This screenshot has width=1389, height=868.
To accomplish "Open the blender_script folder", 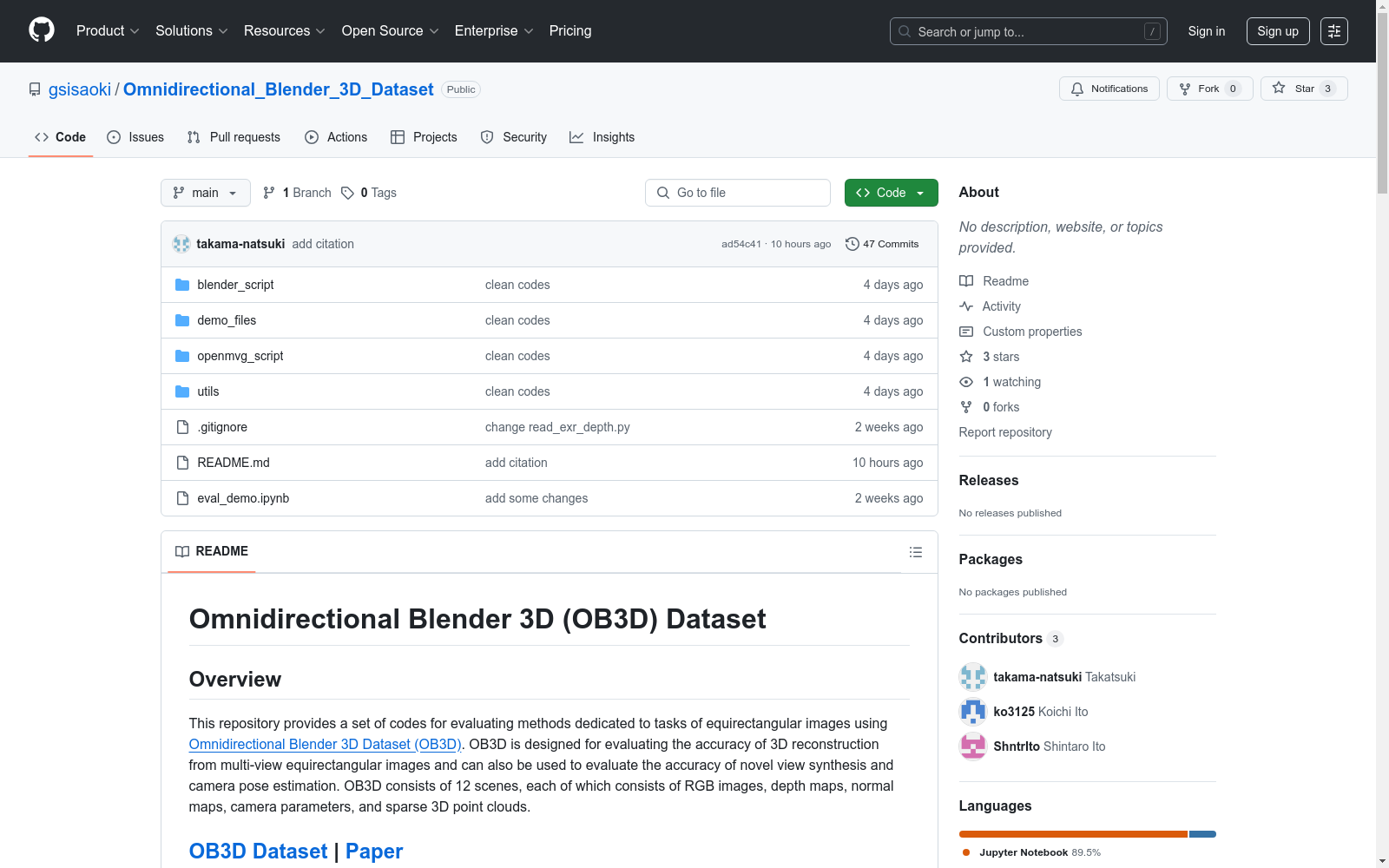I will coord(235,285).
